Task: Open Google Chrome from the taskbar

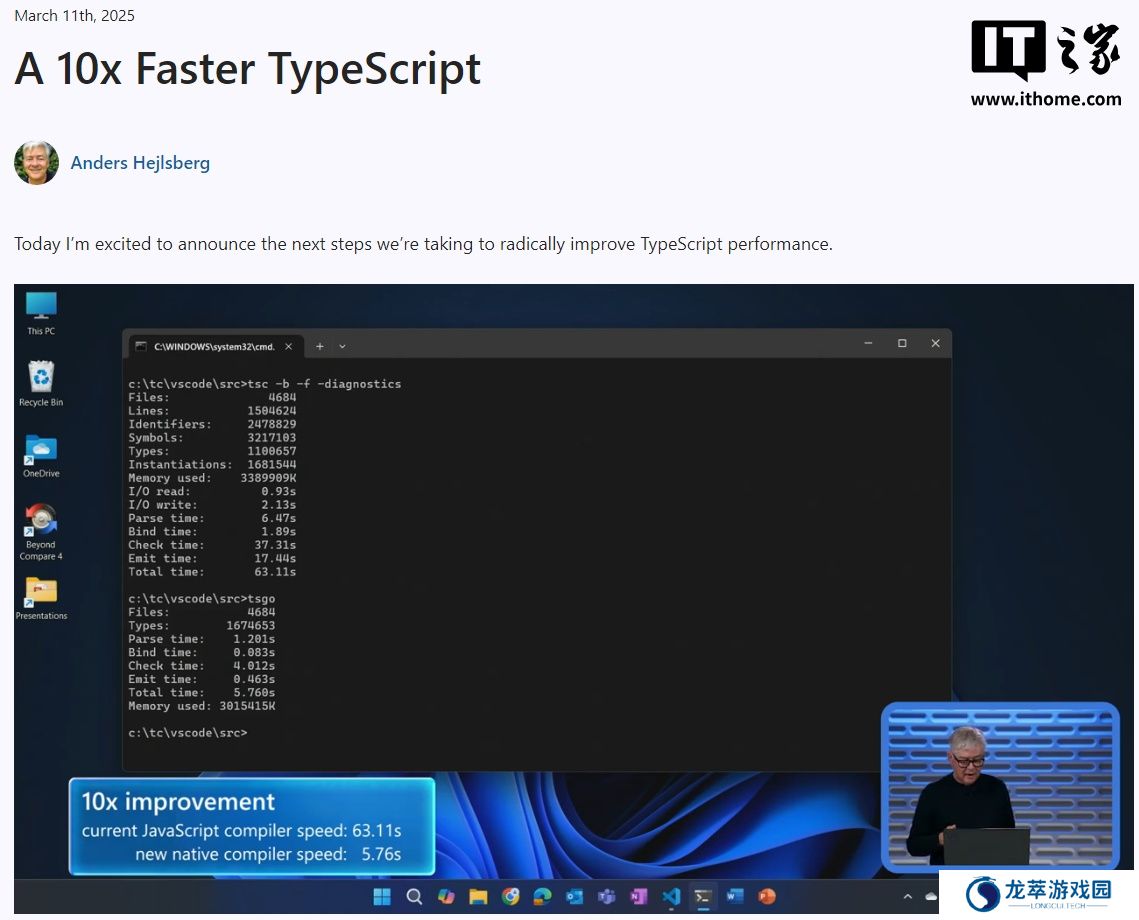Action: [510, 896]
